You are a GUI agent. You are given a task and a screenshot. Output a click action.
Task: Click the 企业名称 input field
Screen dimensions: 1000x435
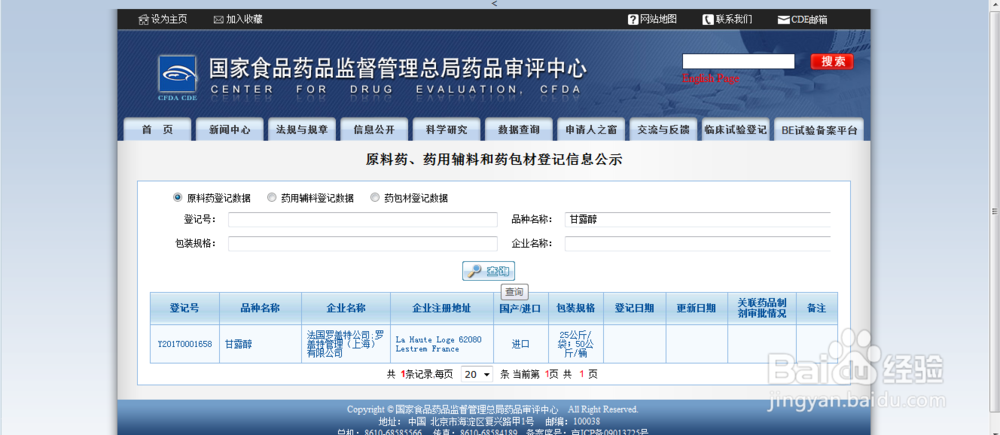pos(698,244)
